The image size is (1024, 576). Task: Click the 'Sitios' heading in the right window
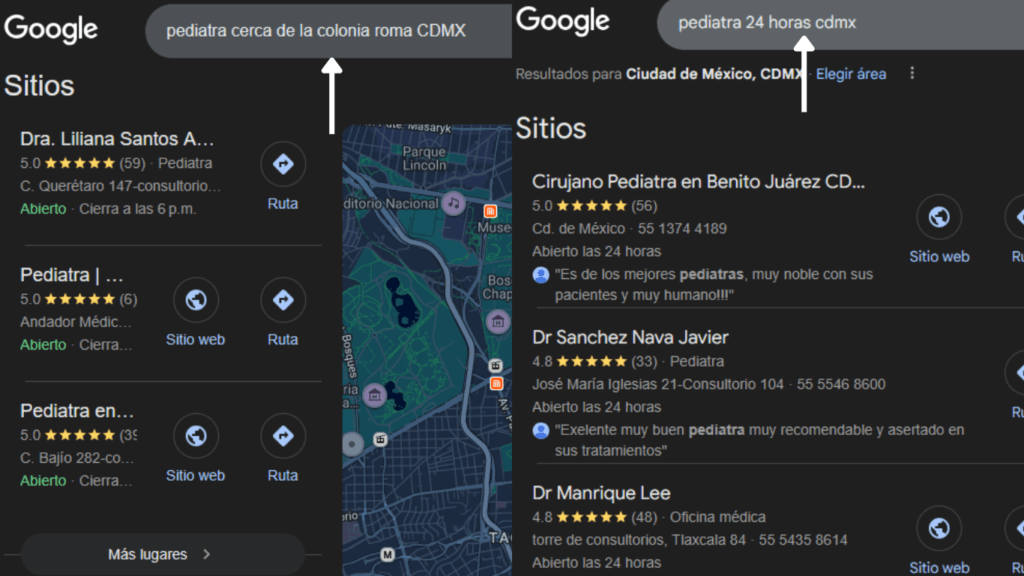pyautogui.click(x=551, y=129)
